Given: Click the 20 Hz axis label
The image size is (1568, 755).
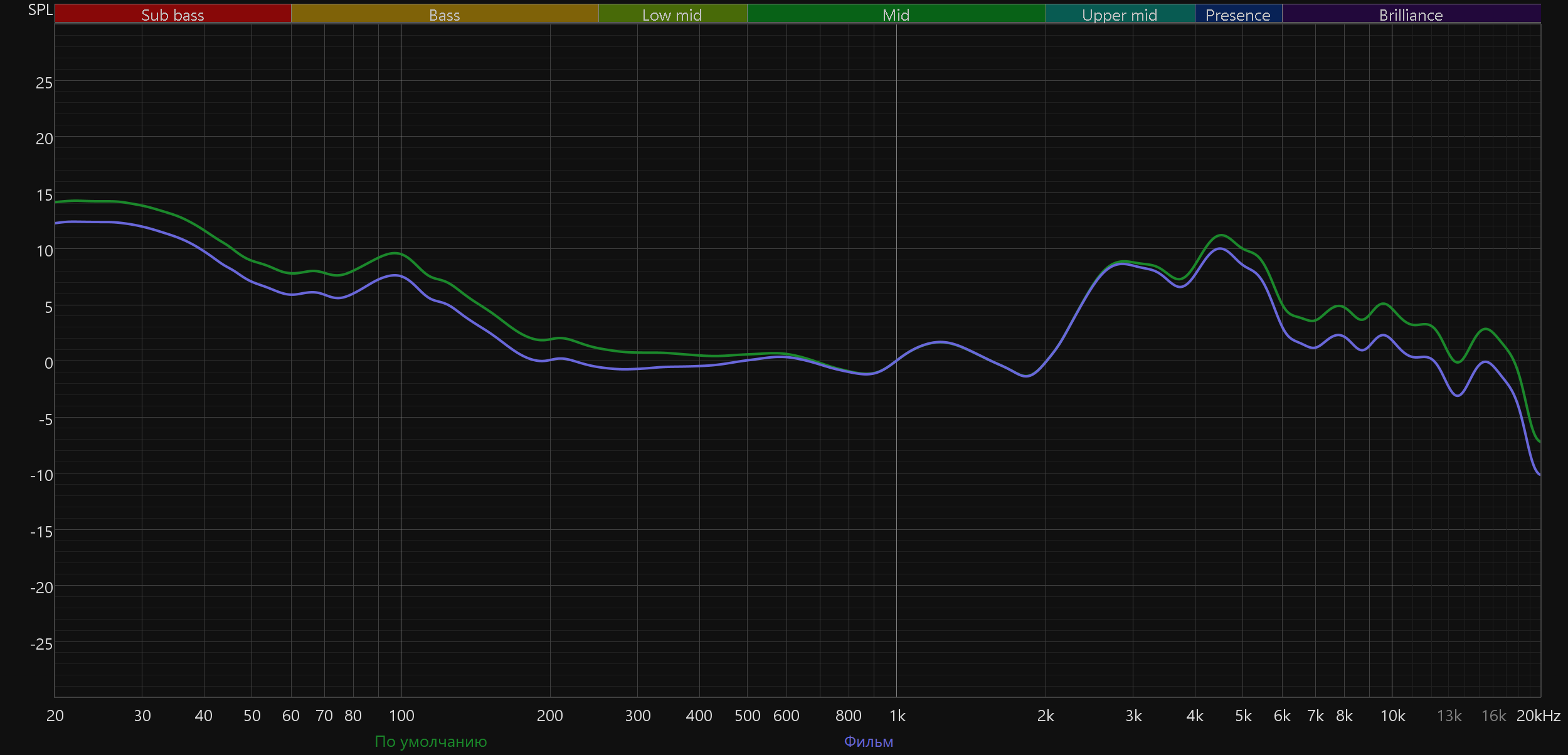Looking at the screenshot, I should 55,715.
